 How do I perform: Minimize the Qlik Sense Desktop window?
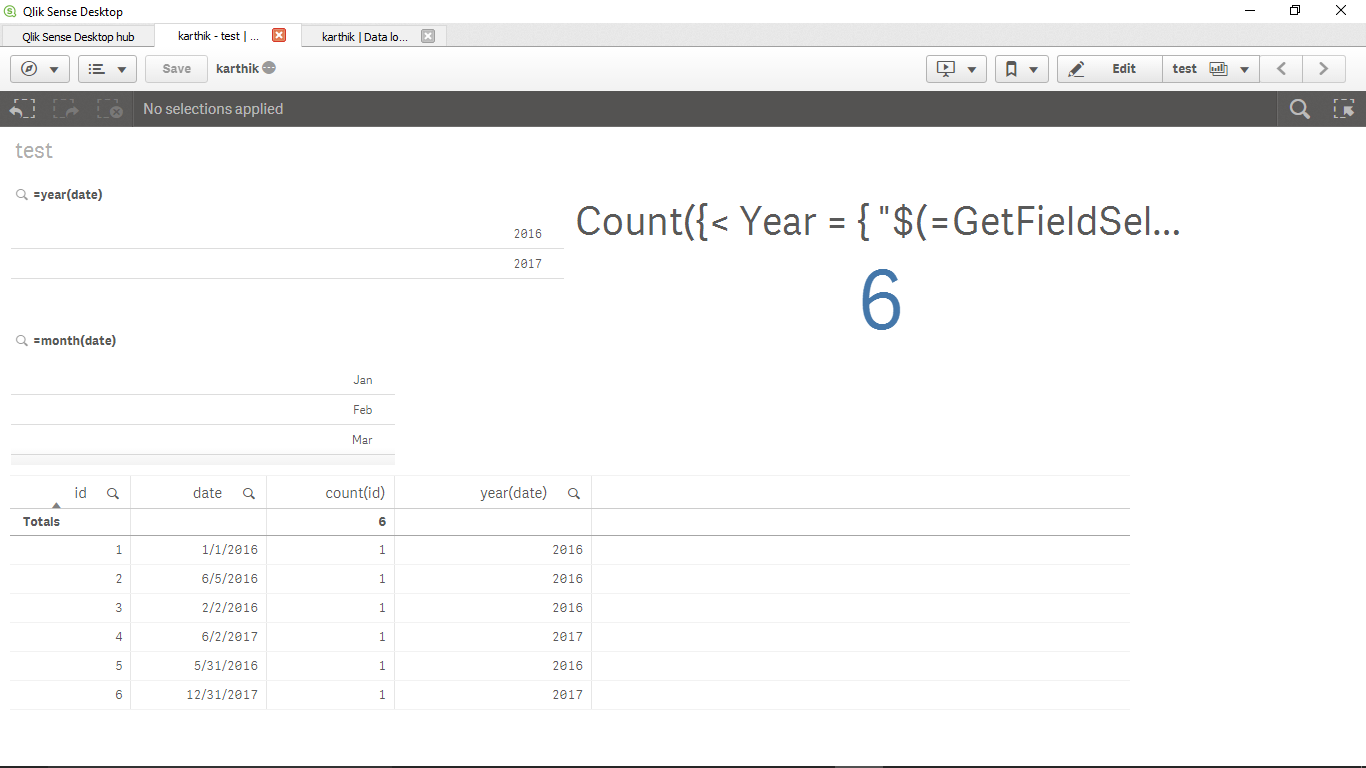point(1250,11)
